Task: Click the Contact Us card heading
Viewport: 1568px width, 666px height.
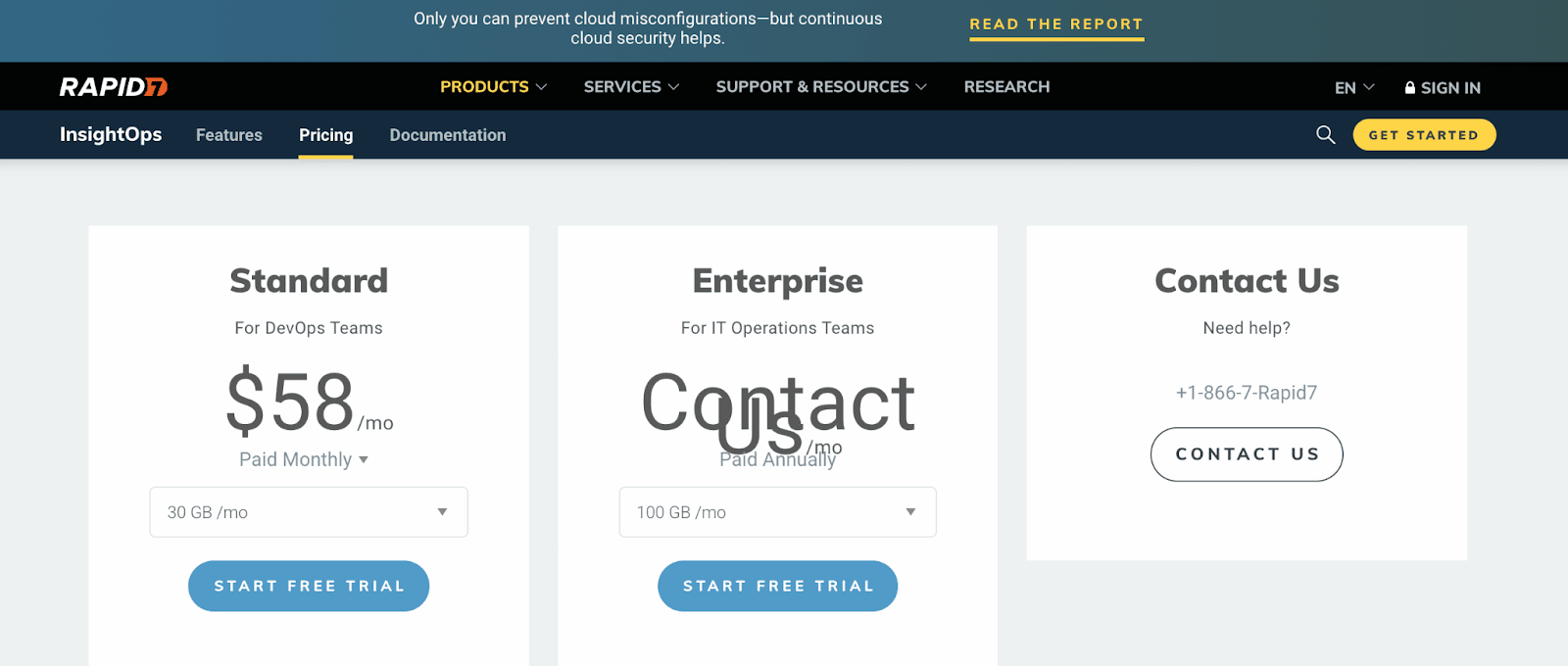Action: click(1247, 281)
